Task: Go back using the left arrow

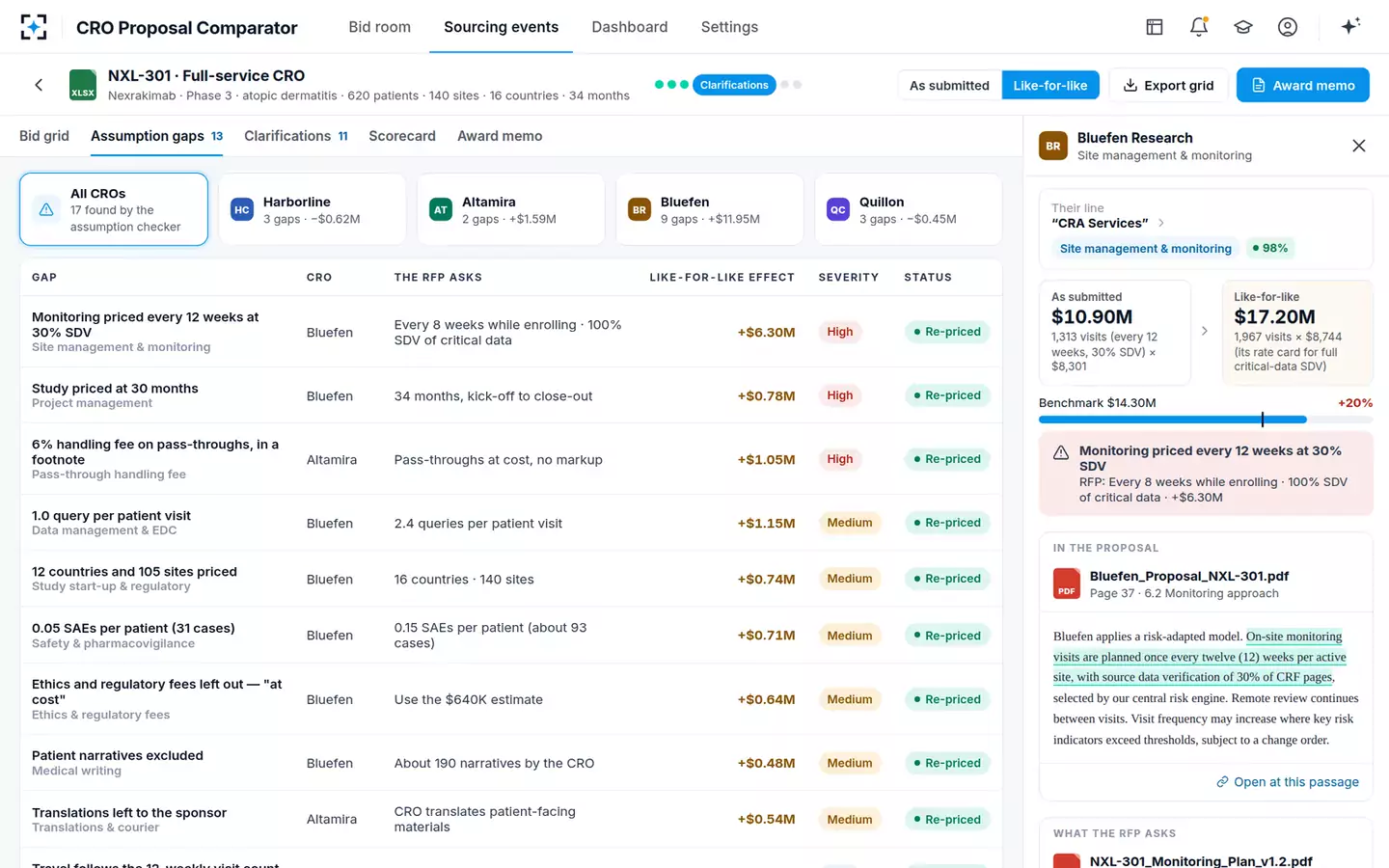Action: point(39,85)
